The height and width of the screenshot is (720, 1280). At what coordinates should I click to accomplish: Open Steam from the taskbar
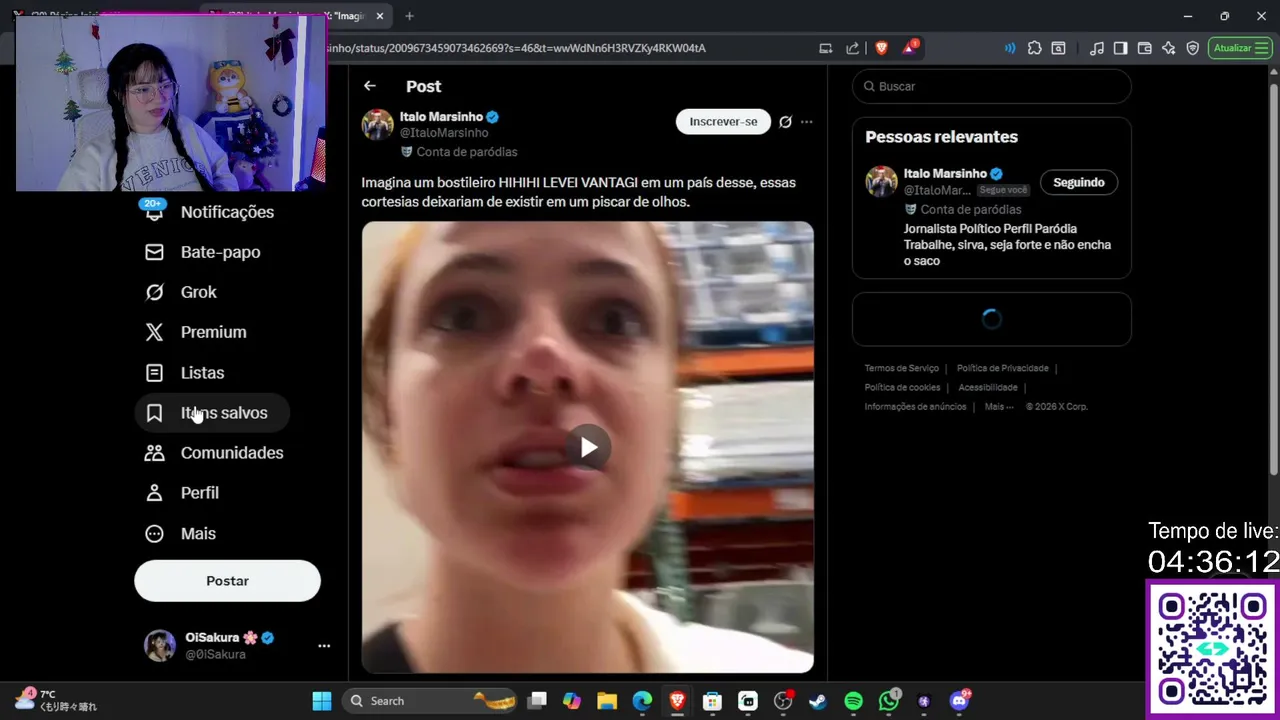point(818,701)
